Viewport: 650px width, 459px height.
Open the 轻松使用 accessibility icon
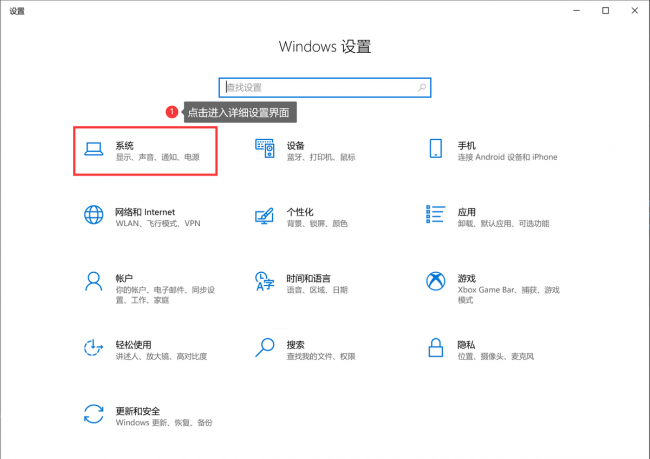click(x=93, y=348)
